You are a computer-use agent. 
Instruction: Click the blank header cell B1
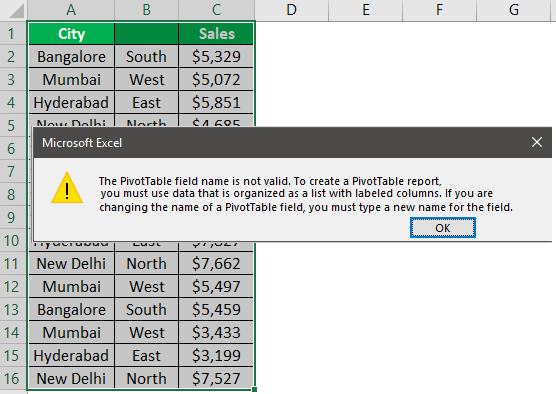click(146, 34)
